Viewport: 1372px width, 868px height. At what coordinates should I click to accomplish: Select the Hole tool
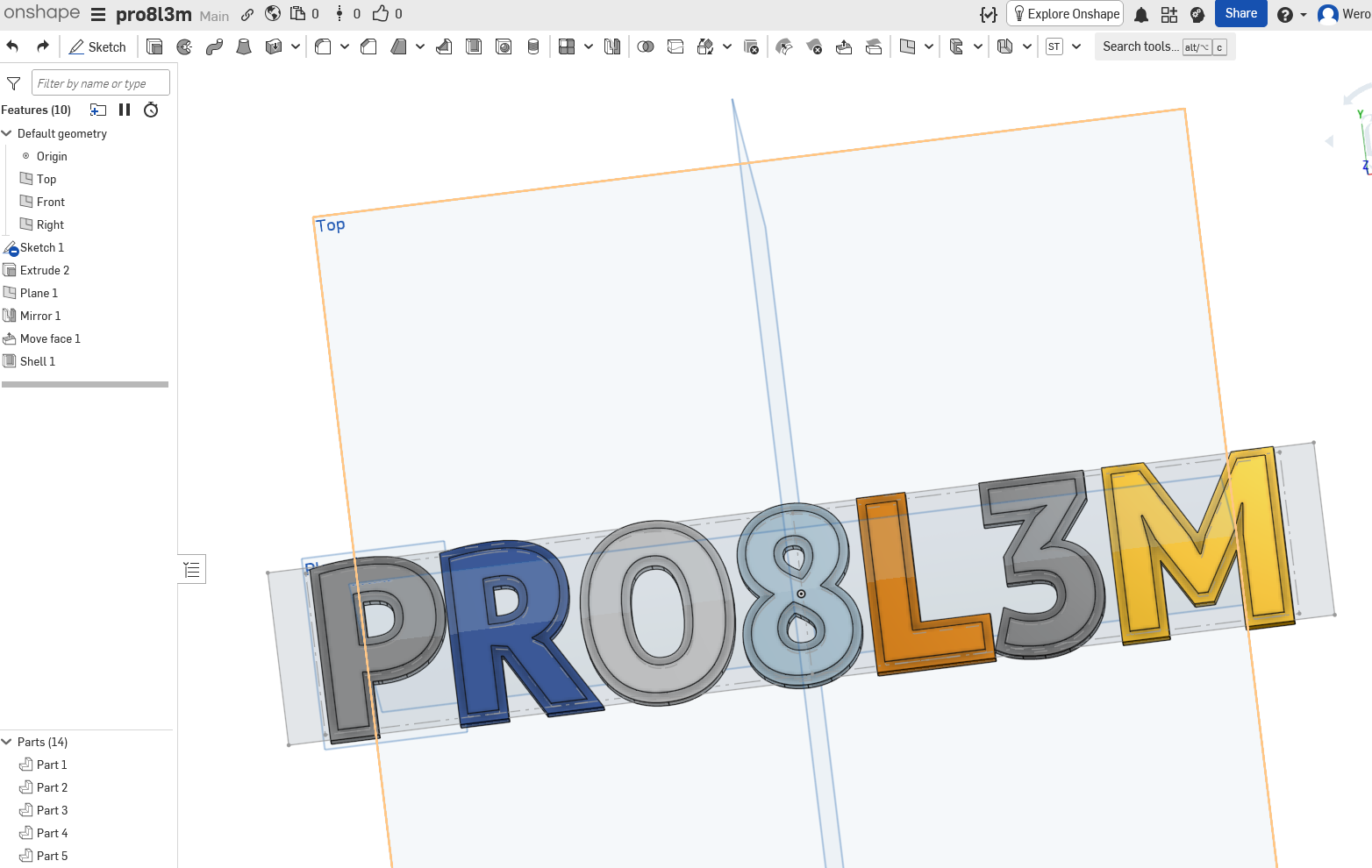(x=504, y=46)
